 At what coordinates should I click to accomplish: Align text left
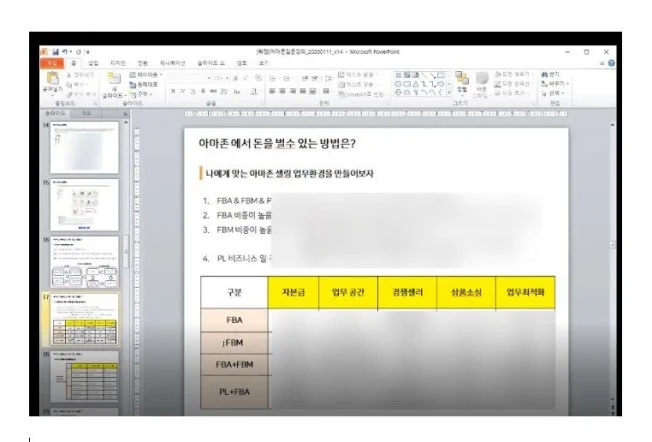click(272, 91)
